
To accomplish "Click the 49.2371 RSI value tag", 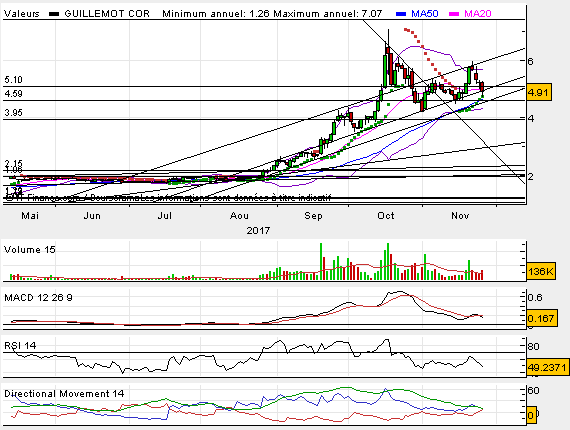I will tap(547, 367).
